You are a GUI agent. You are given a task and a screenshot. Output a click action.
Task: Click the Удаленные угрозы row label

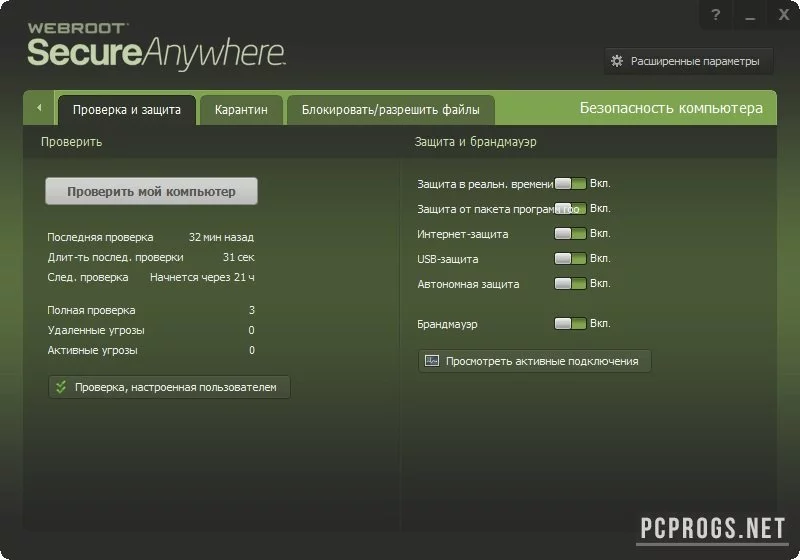pos(96,330)
